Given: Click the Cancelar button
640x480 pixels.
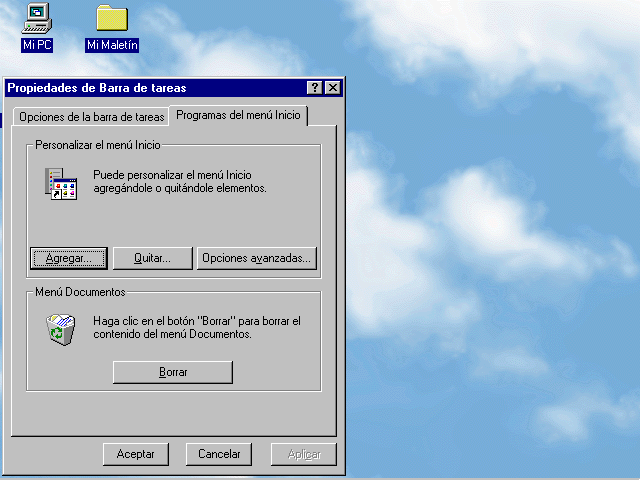Looking at the screenshot, I should [219, 454].
